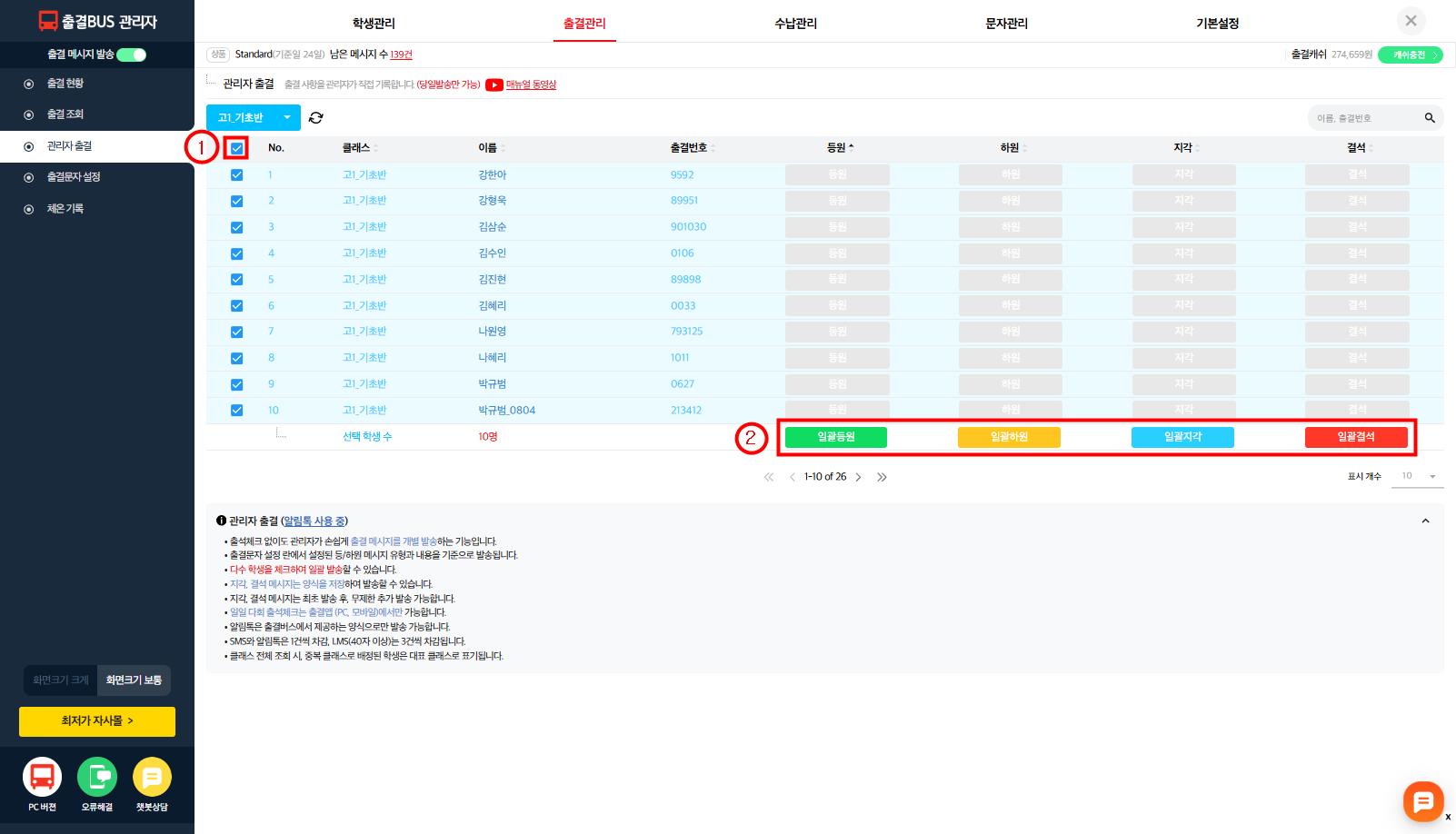Image resolution: width=1456 pixels, height=834 pixels.
Task: Click the refresh icon beside class dropdown
Action: pos(316,118)
